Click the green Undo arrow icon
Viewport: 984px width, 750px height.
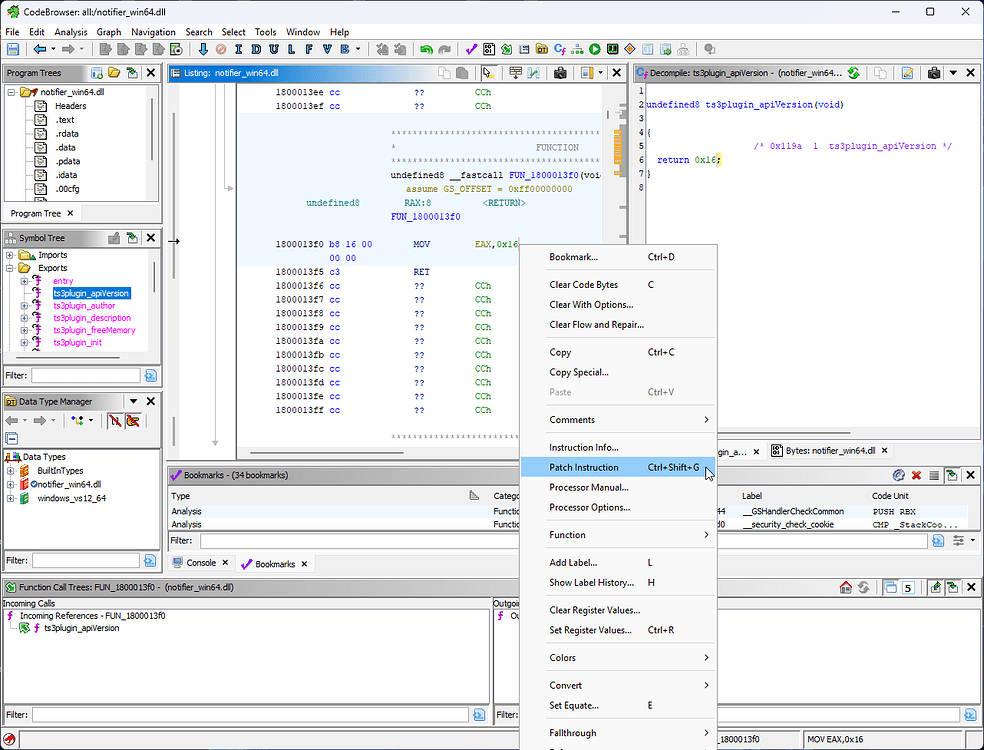[x=427, y=49]
